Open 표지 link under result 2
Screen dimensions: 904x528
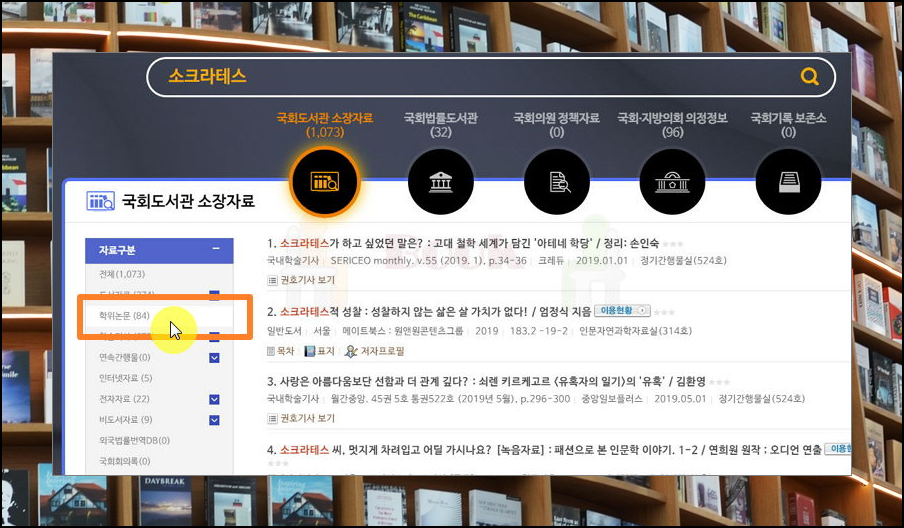point(326,351)
